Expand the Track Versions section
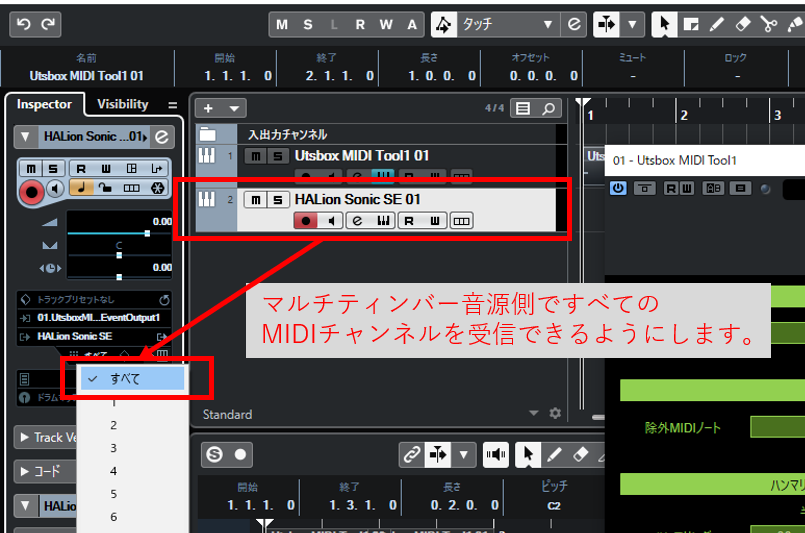The width and height of the screenshot is (805, 533). tap(24, 437)
